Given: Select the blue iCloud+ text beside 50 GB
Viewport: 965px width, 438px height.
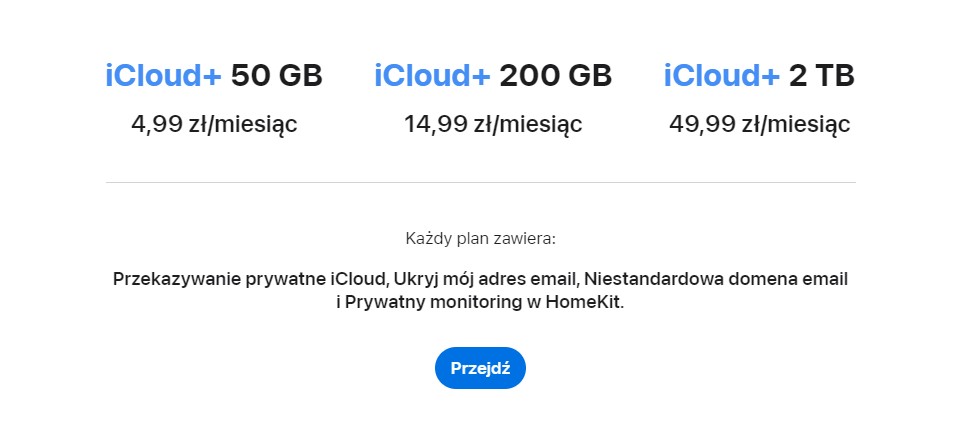Looking at the screenshot, I should tap(163, 76).
